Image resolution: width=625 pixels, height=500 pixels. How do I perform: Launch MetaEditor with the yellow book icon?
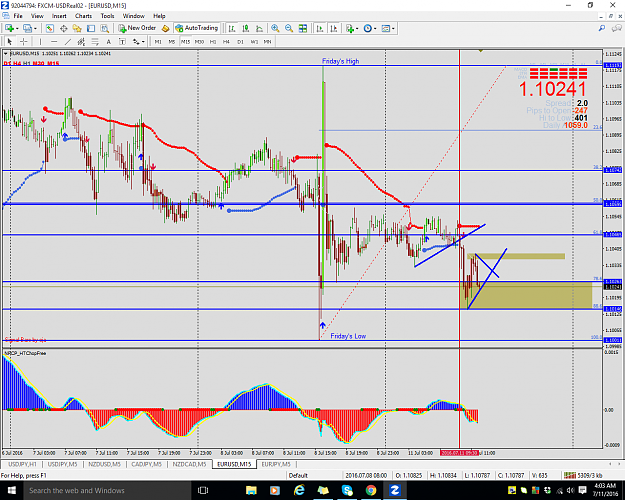tap(165, 28)
